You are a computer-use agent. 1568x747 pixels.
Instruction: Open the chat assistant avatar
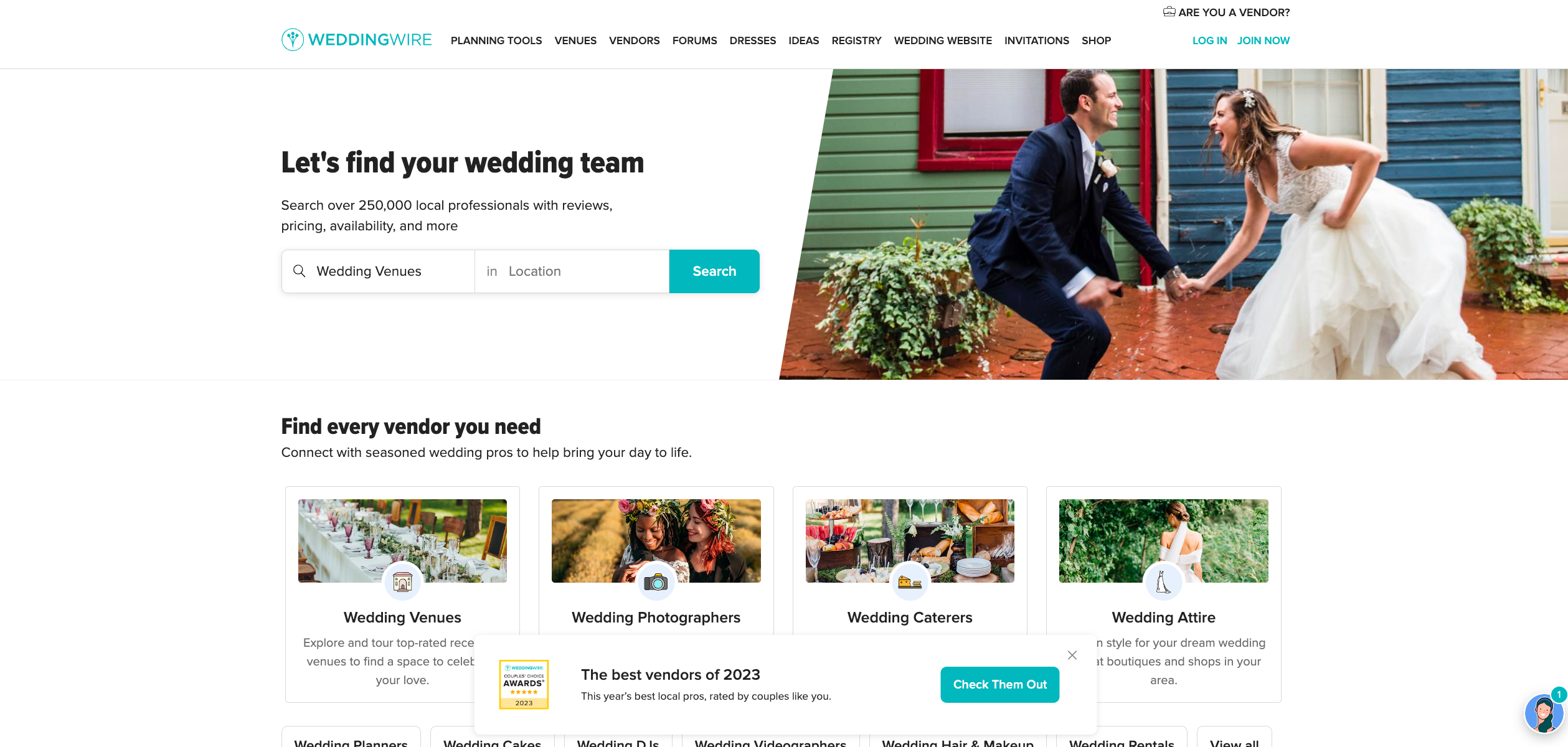click(x=1544, y=713)
